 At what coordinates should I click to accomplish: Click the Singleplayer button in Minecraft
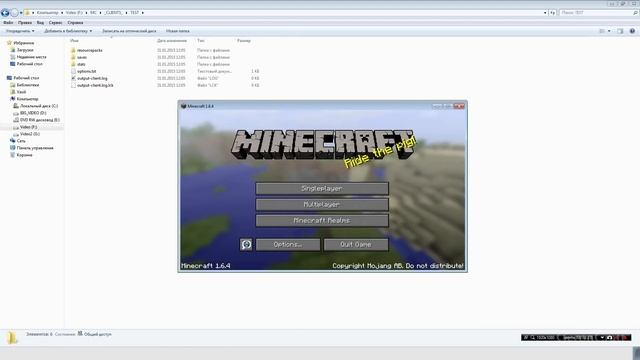pos(322,189)
